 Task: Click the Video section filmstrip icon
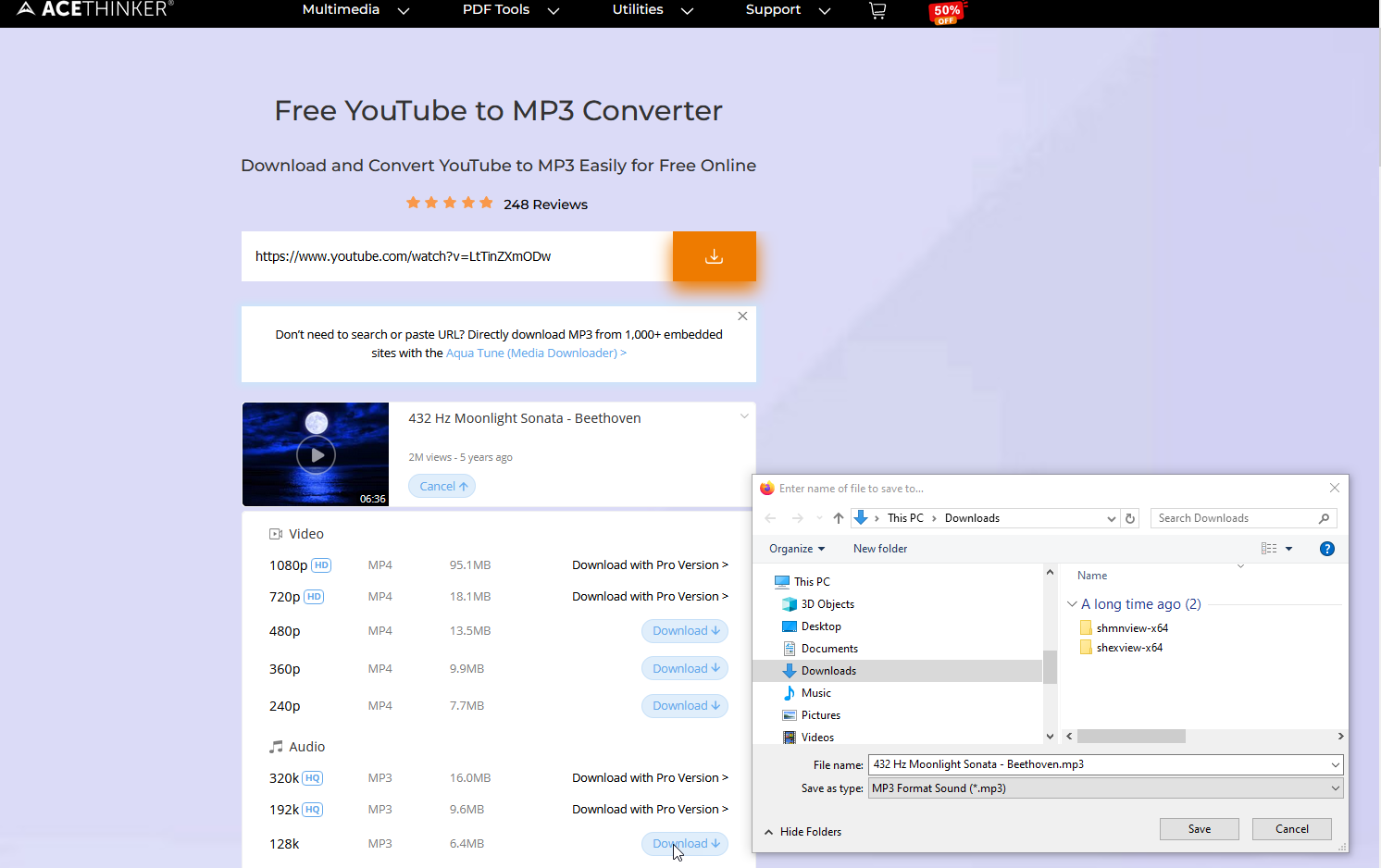[x=275, y=533]
